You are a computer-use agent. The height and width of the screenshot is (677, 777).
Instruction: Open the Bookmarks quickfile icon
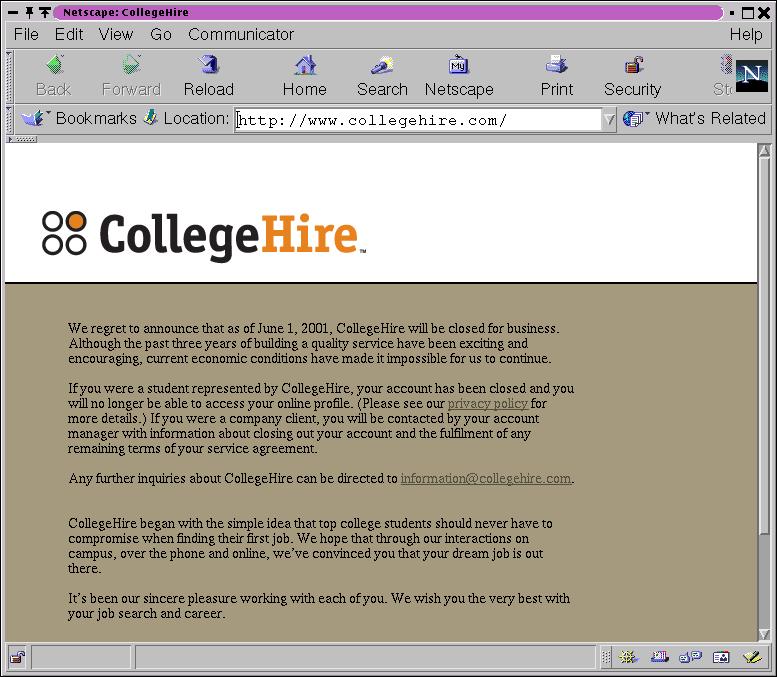click(33, 118)
